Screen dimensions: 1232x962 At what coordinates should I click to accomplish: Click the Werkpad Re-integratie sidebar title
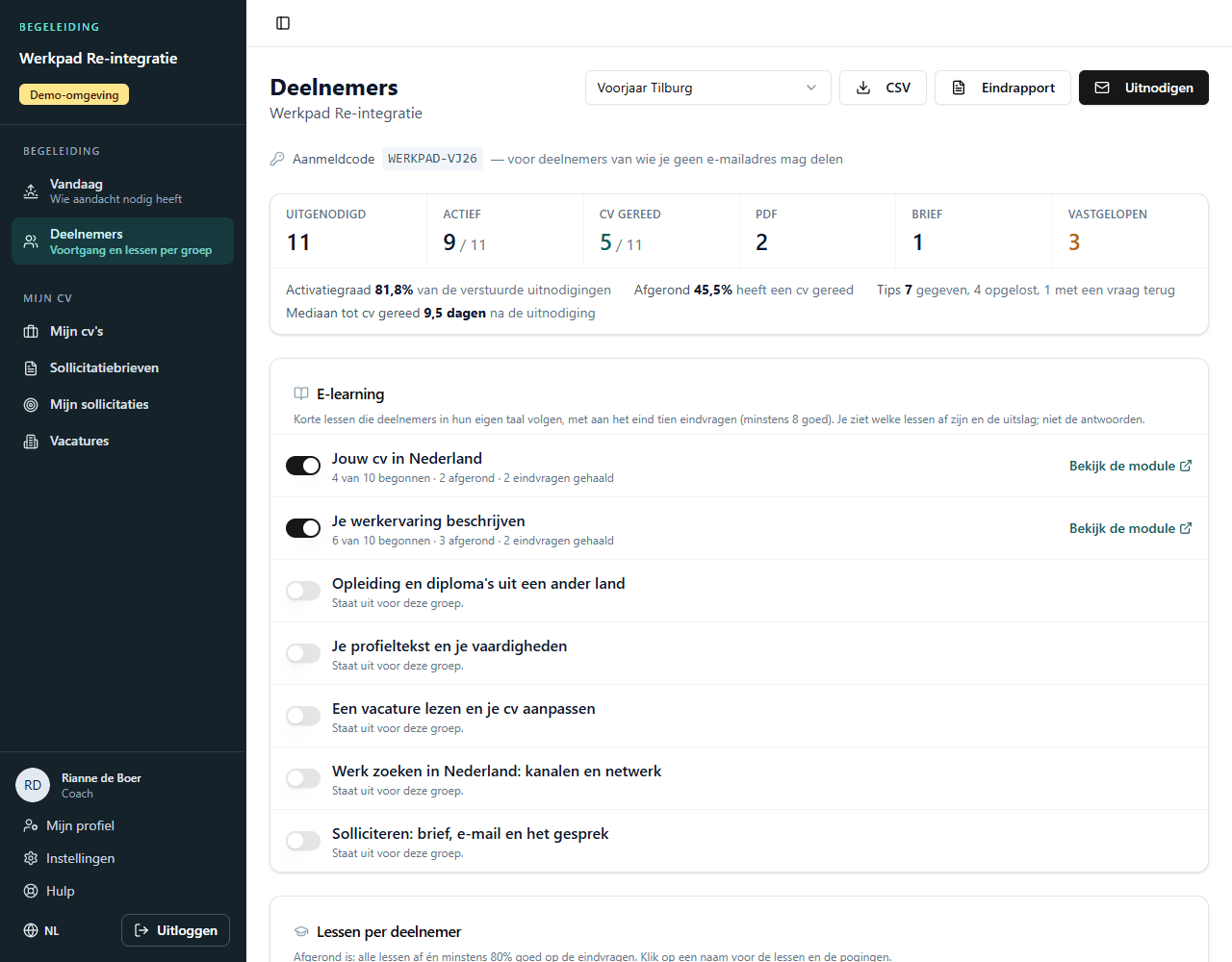tap(98, 59)
